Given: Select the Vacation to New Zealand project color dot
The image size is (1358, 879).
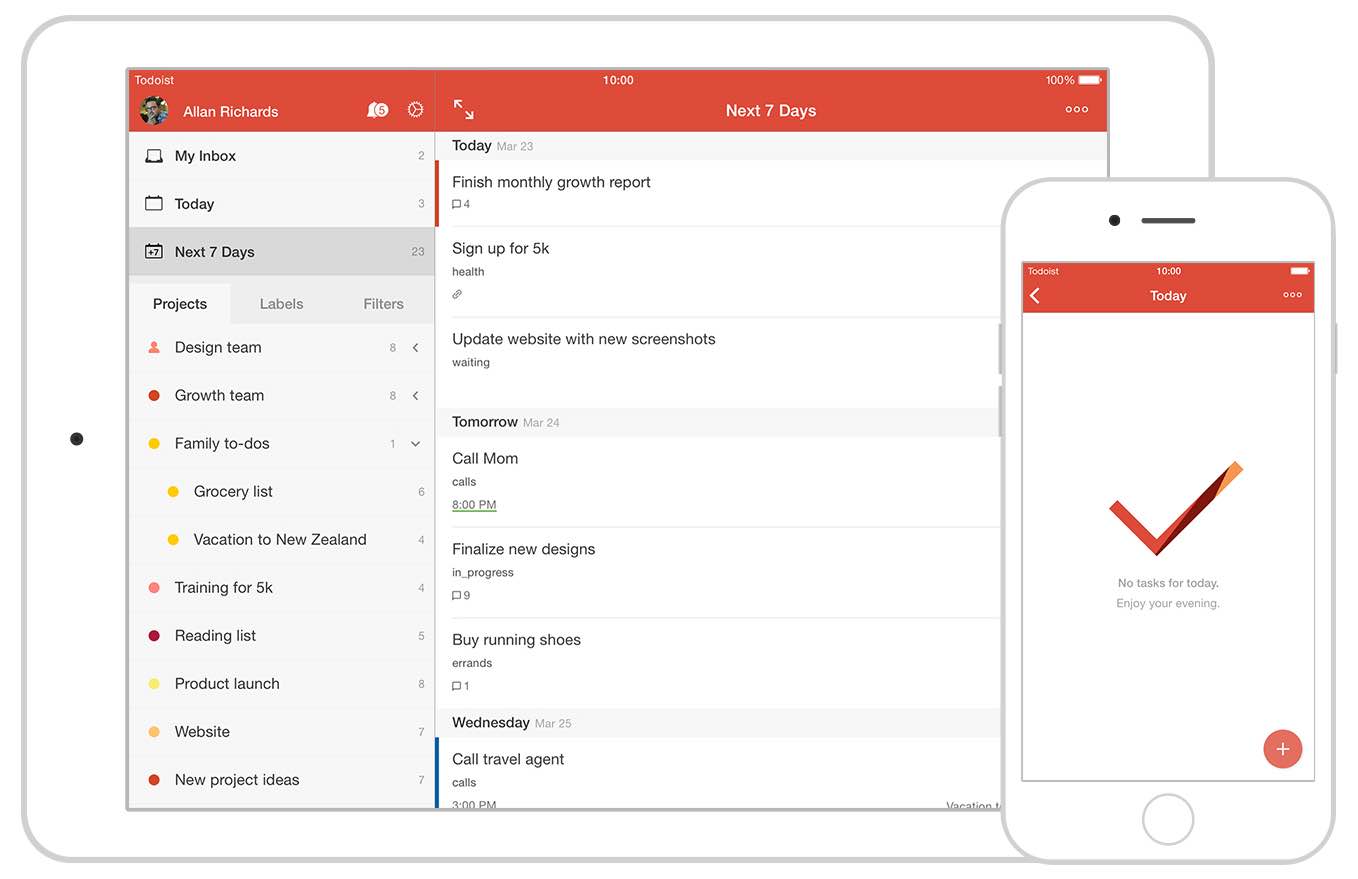Looking at the screenshot, I should click(x=171, y=539).
